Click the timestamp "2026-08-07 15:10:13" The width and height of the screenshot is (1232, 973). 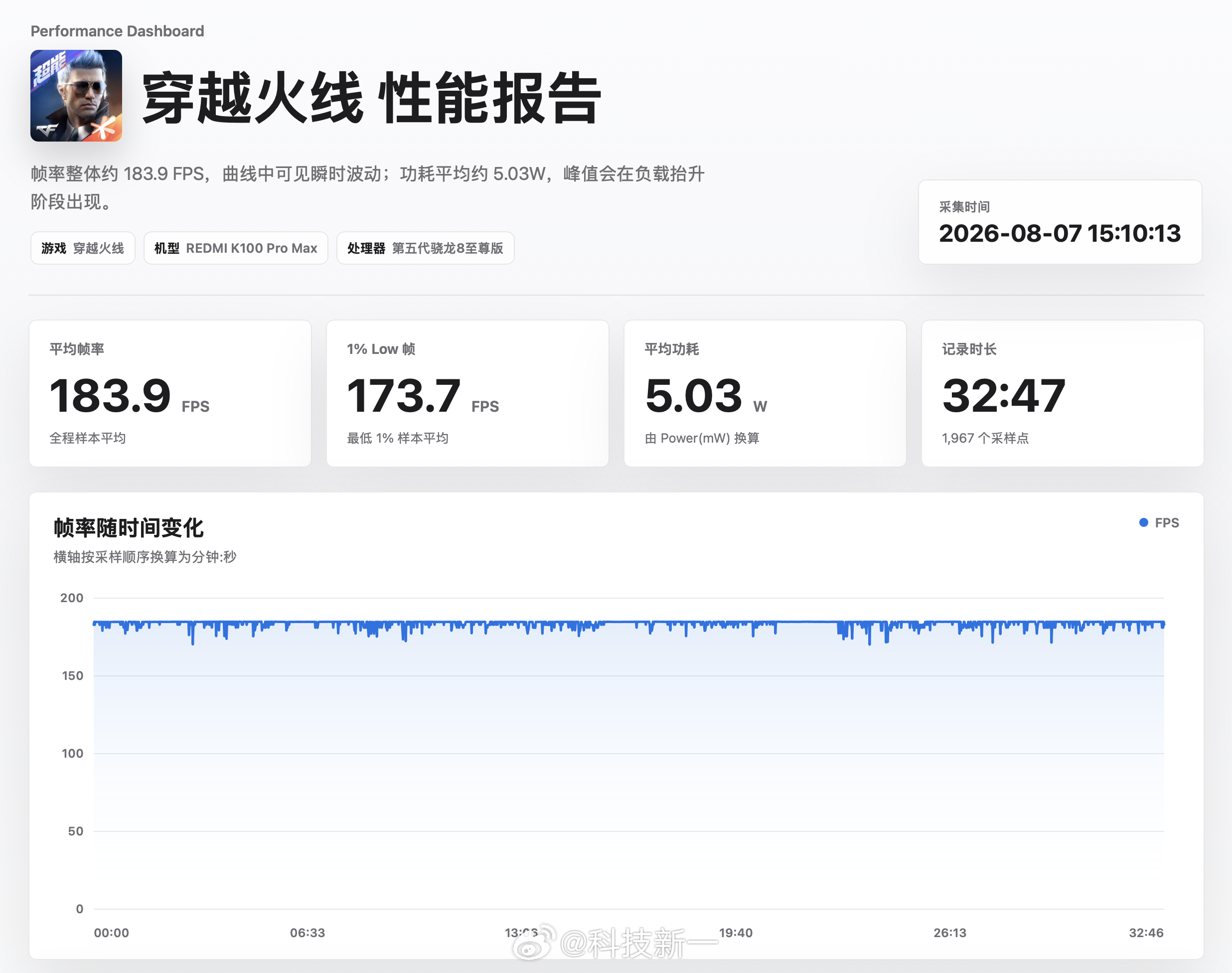(1060, 234)
